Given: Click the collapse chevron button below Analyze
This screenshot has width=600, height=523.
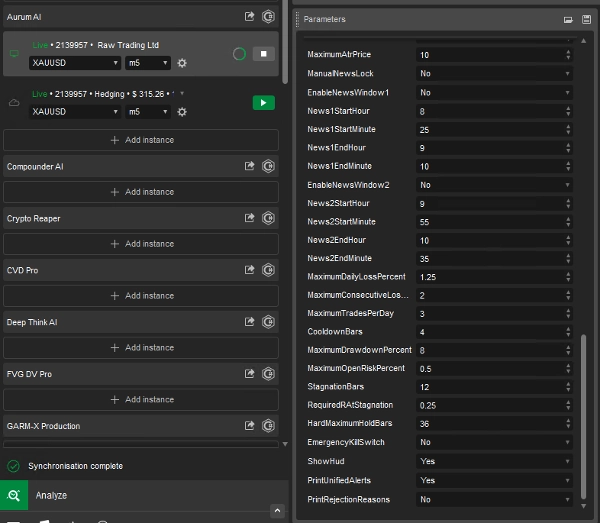Looking at the screenshot, I should [277, 511].
